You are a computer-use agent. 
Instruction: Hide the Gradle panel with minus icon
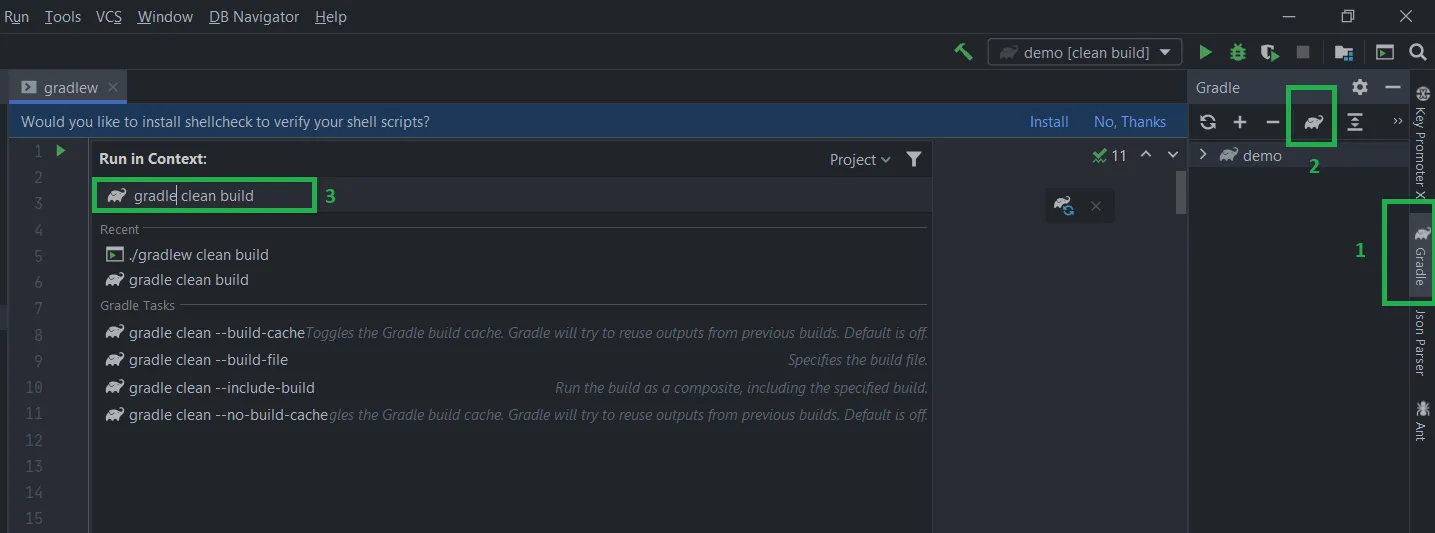[x=1392, y=87]
